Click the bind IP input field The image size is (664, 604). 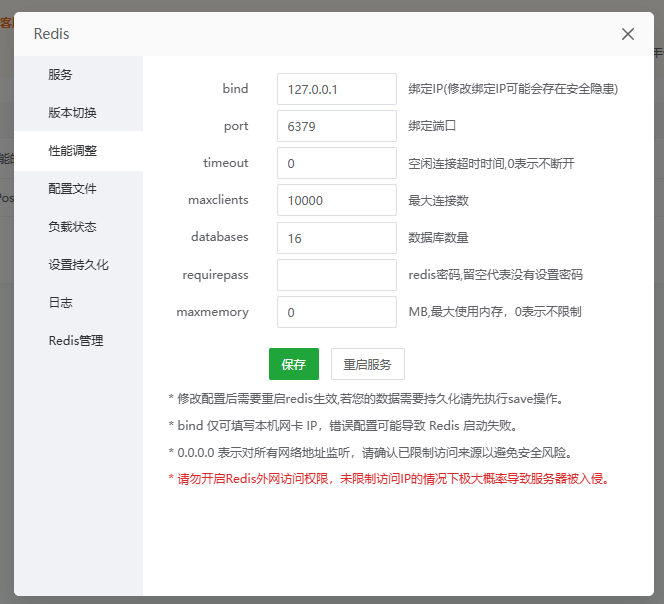point(337,89)
